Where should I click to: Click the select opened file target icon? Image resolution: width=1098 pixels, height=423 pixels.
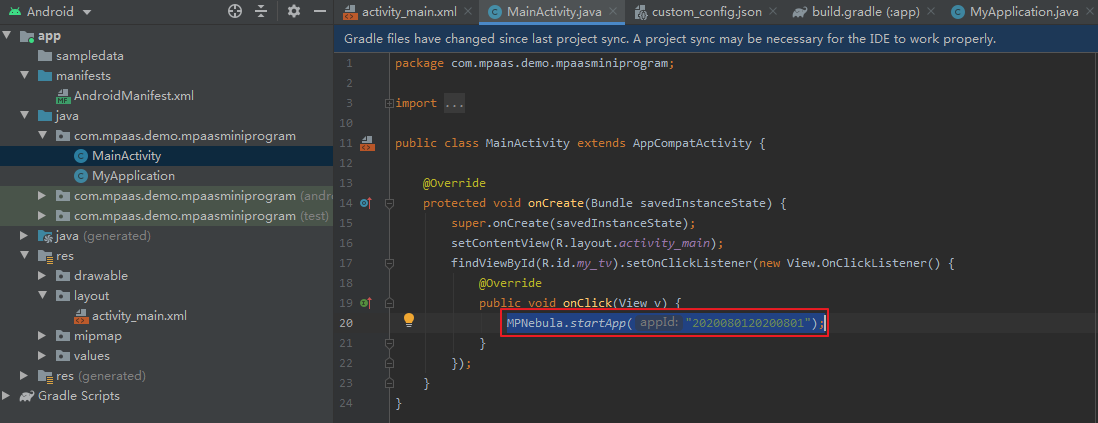[x=235, y=12]
